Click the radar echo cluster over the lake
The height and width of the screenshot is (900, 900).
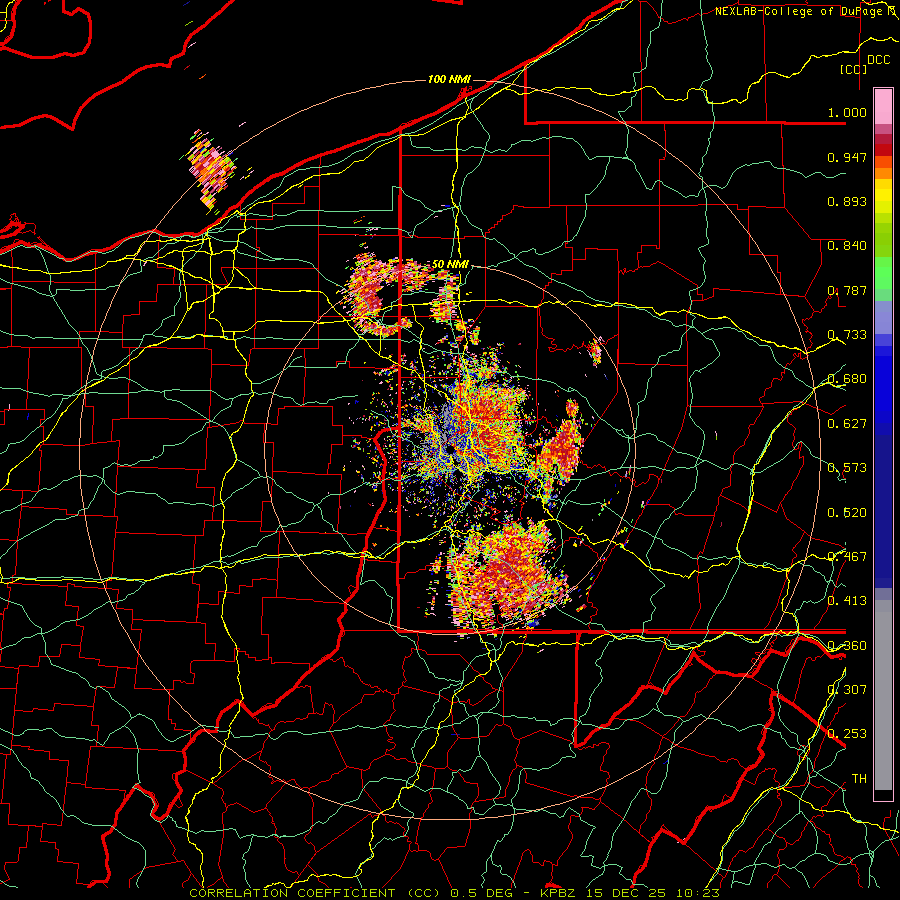pos(211,170)
